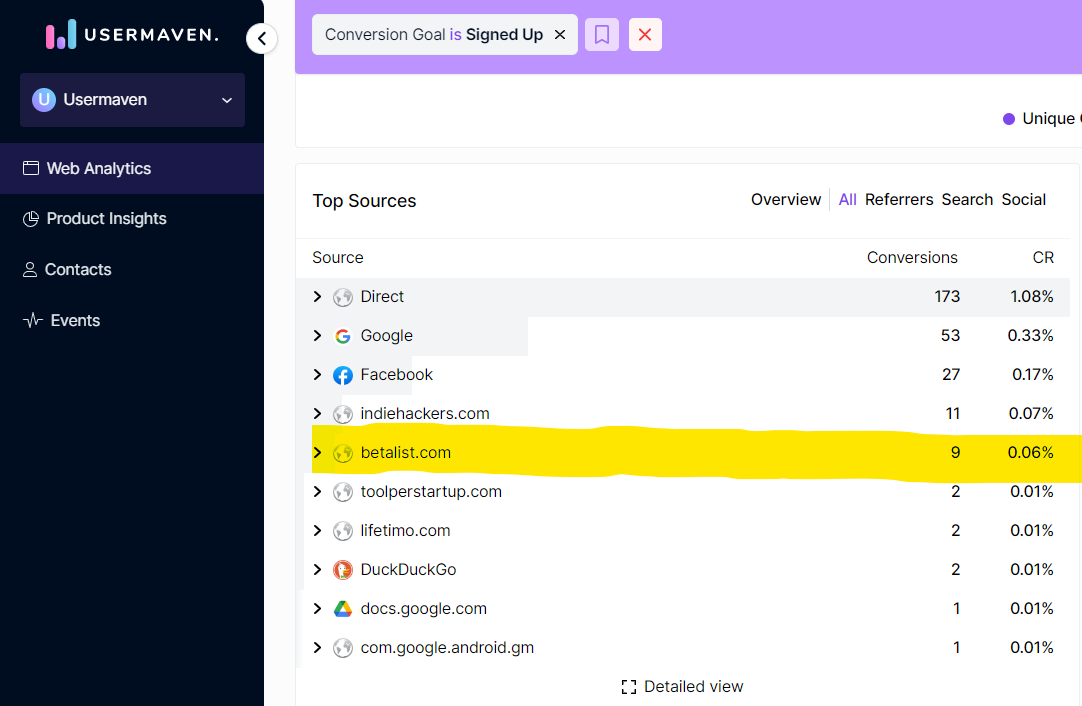Image resolution: width=1082 pixels, height=706 pixels.
Task: Expand the DuckDuckGo source row
Action: pos(317,570)
